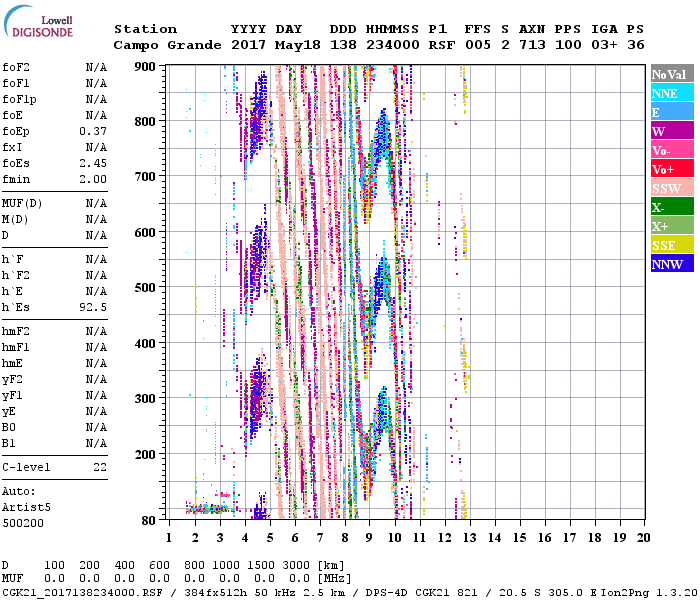Click the foF2 parameter label
Viewport: 700px width, 600px height.
click(x=16, y=67)
